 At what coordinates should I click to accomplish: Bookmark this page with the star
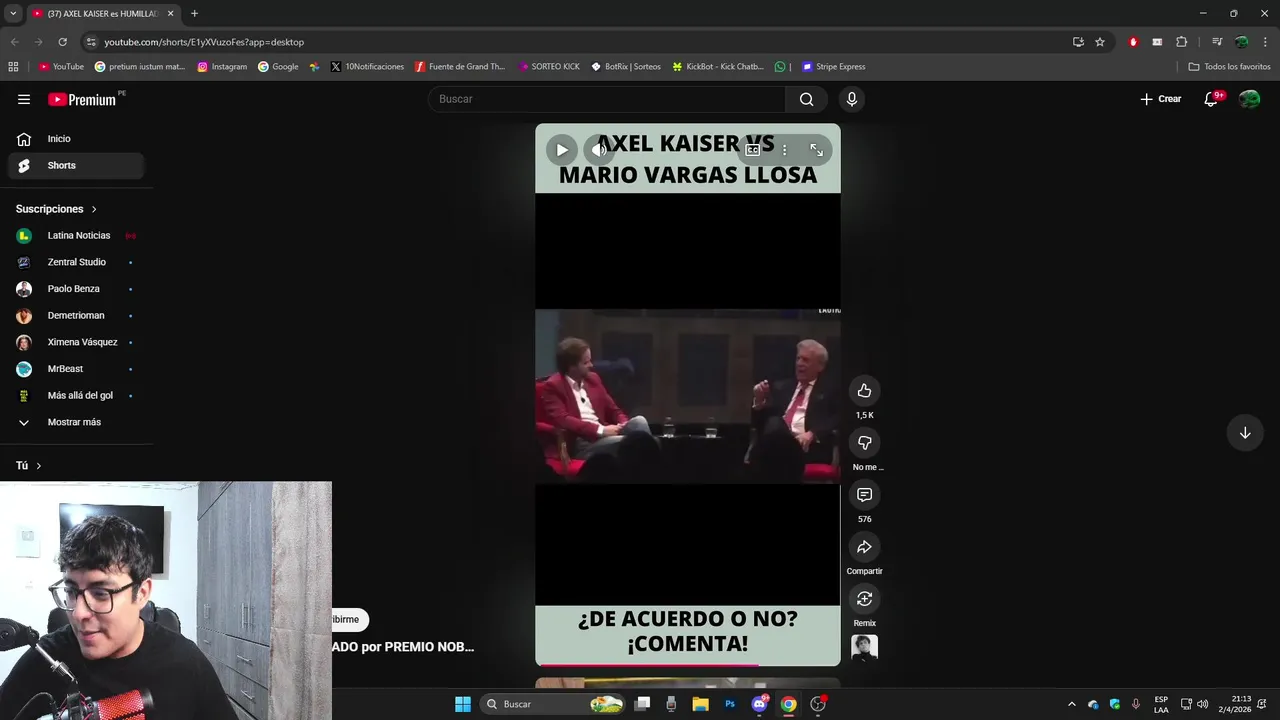1100,42
